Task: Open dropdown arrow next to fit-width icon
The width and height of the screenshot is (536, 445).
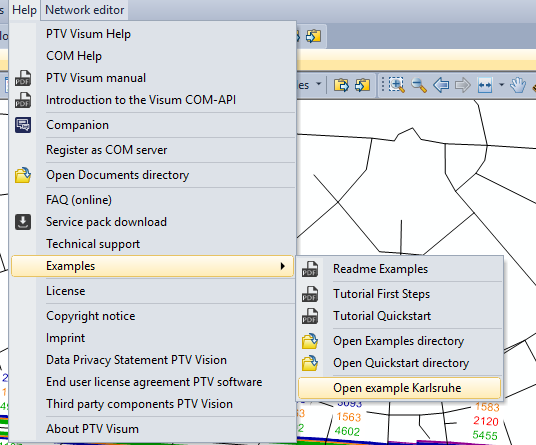Action: [501, 84]
